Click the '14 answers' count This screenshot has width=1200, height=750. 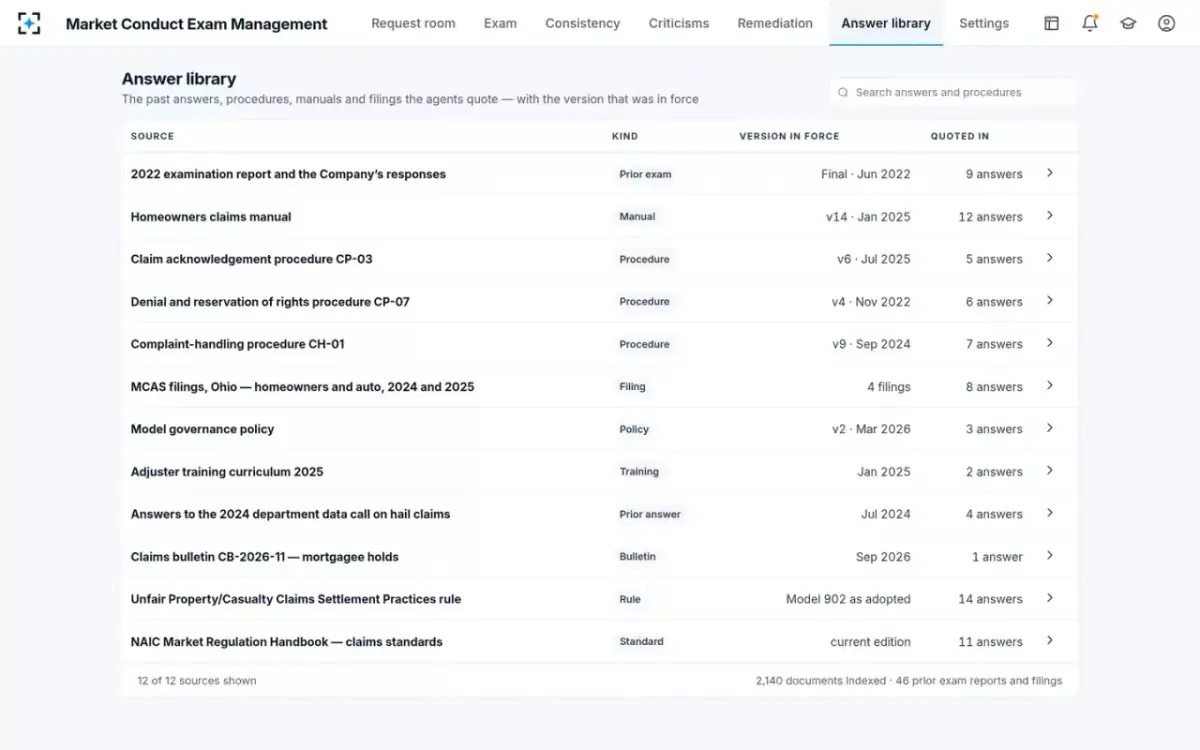(990, 599)
